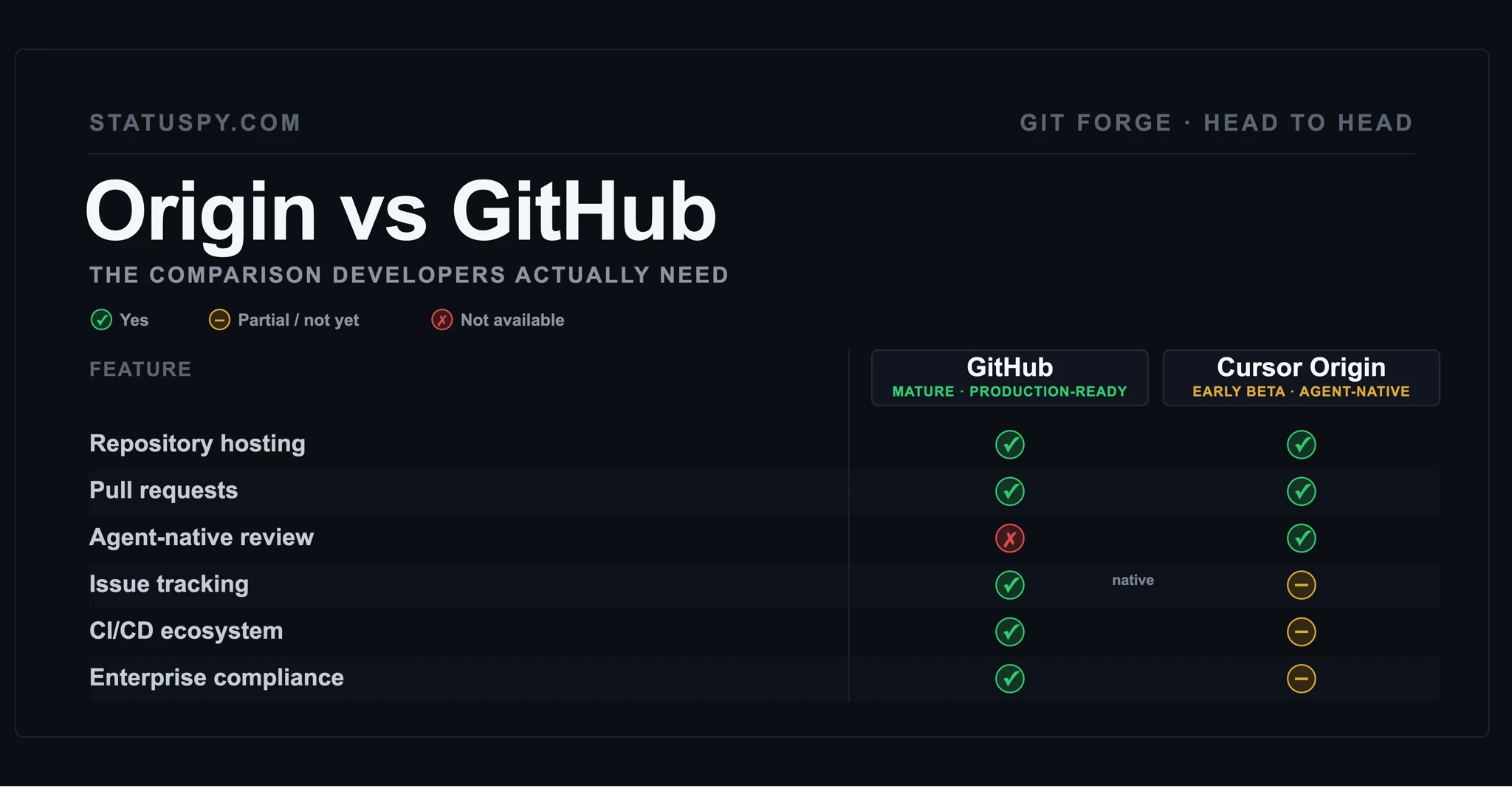Click GitHub's red X for Agent-native review
Screen dimensions: 1512x794
(x=1010, y=538)
